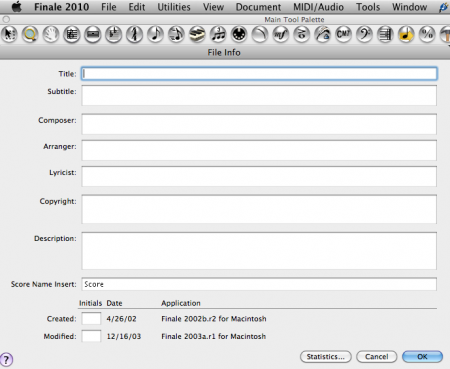450x369 pixels.
Task: Open the Edit menu
Action: [137, 7]
